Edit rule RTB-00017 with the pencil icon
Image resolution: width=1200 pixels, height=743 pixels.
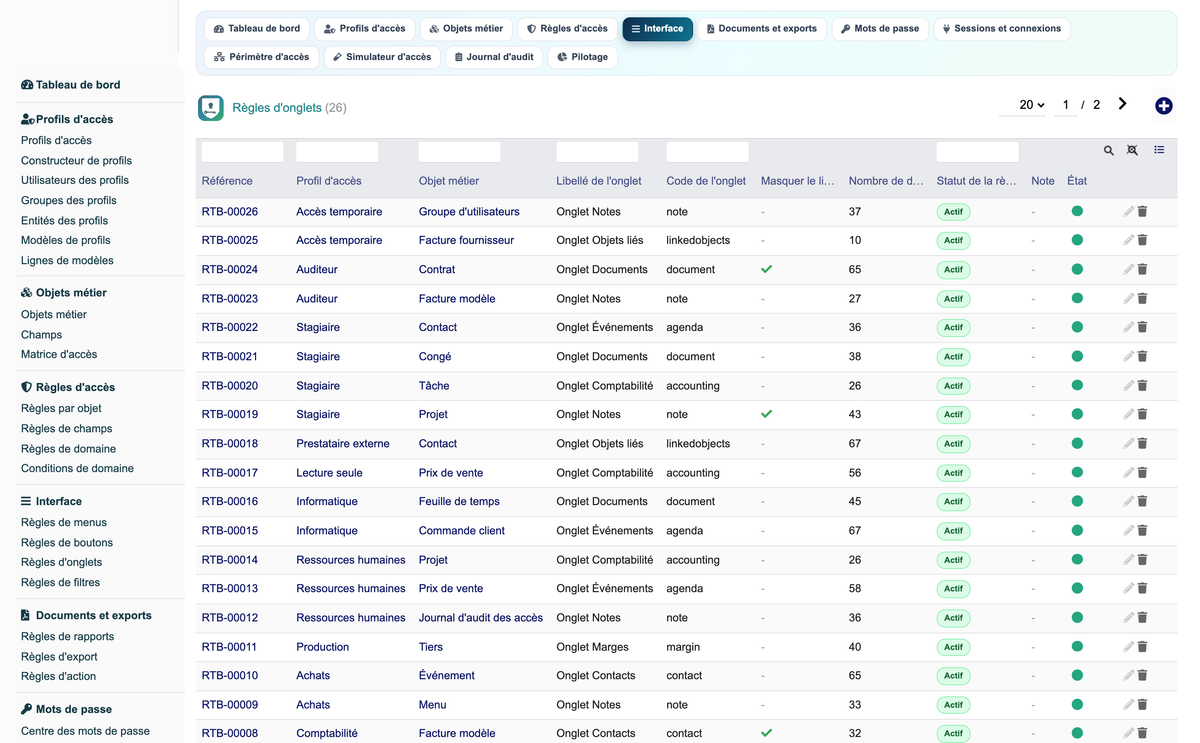coord(1129,472)
